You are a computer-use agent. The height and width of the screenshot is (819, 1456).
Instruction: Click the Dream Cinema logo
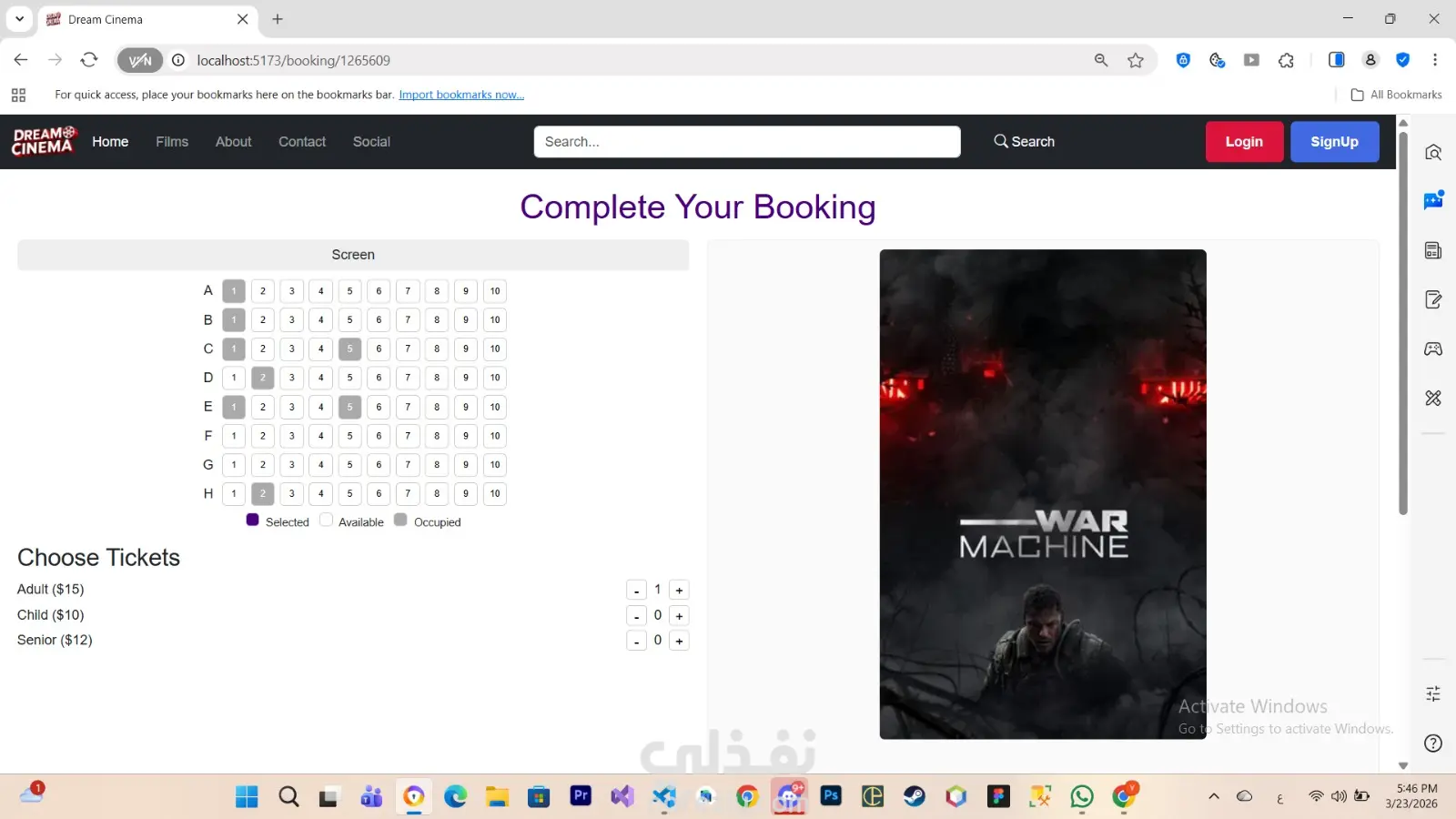(44, 141)
